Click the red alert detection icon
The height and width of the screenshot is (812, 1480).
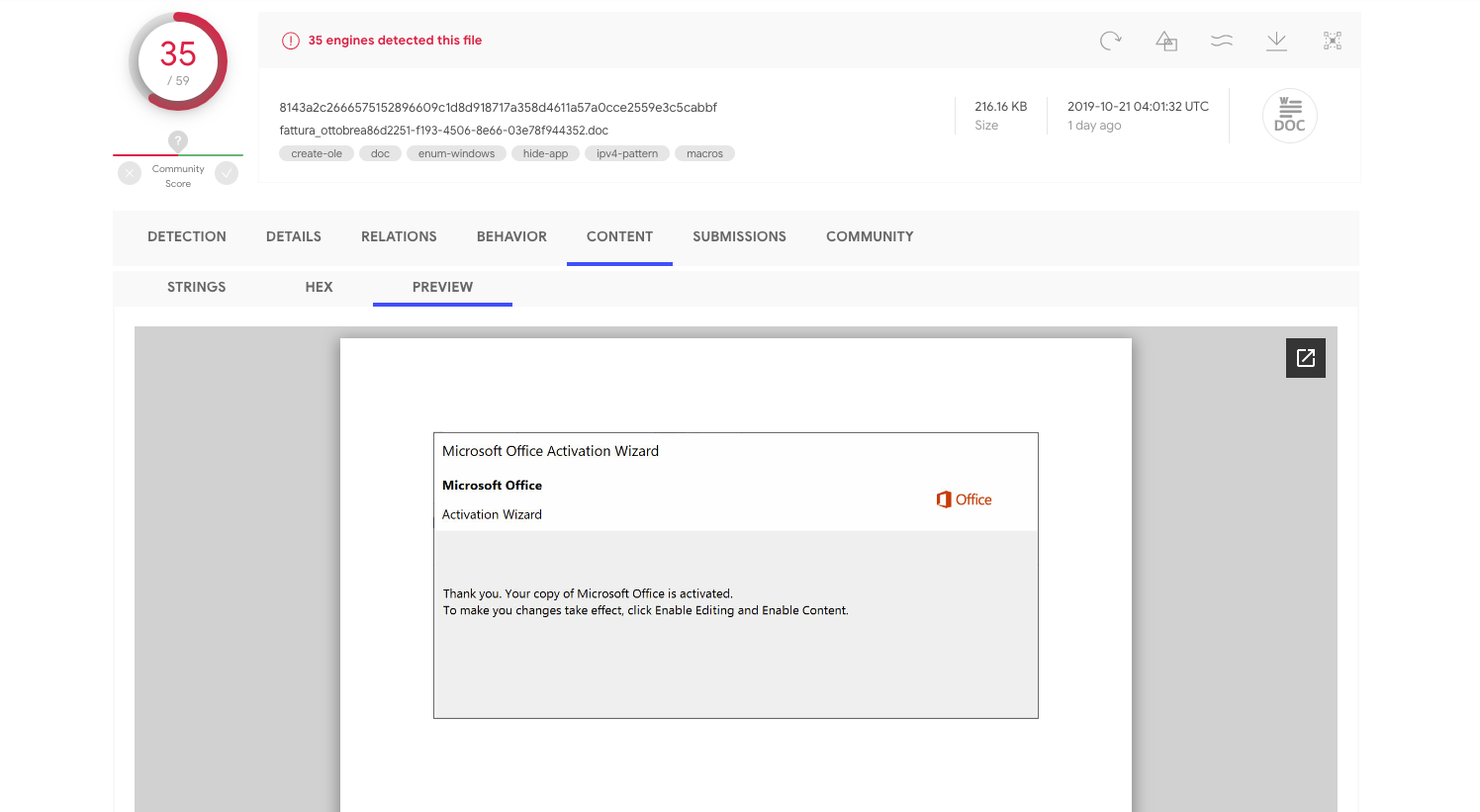point(291,41)
